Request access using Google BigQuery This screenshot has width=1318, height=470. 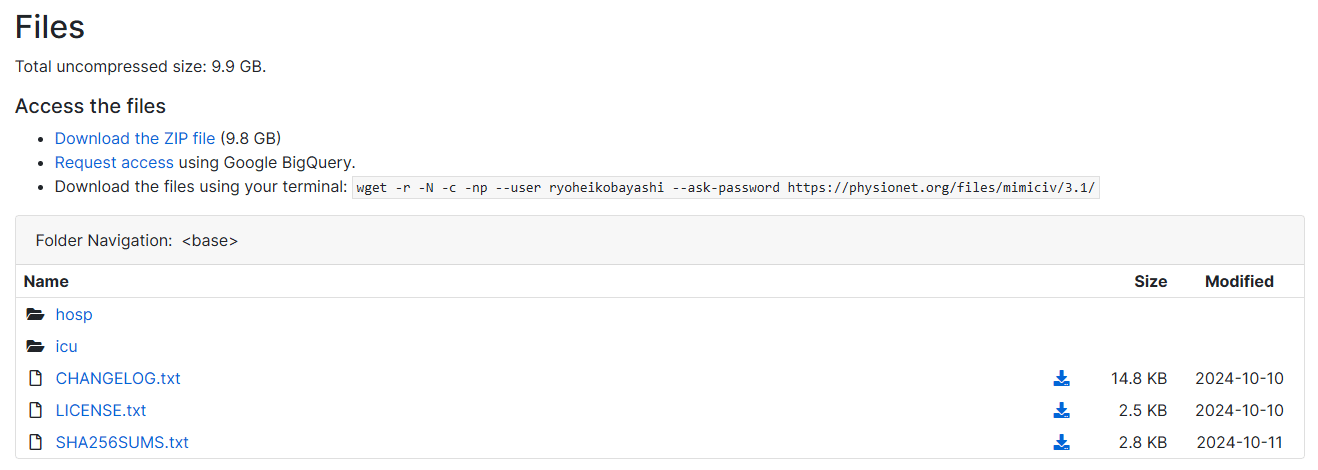pyautogui.click(x=114, y=162)
